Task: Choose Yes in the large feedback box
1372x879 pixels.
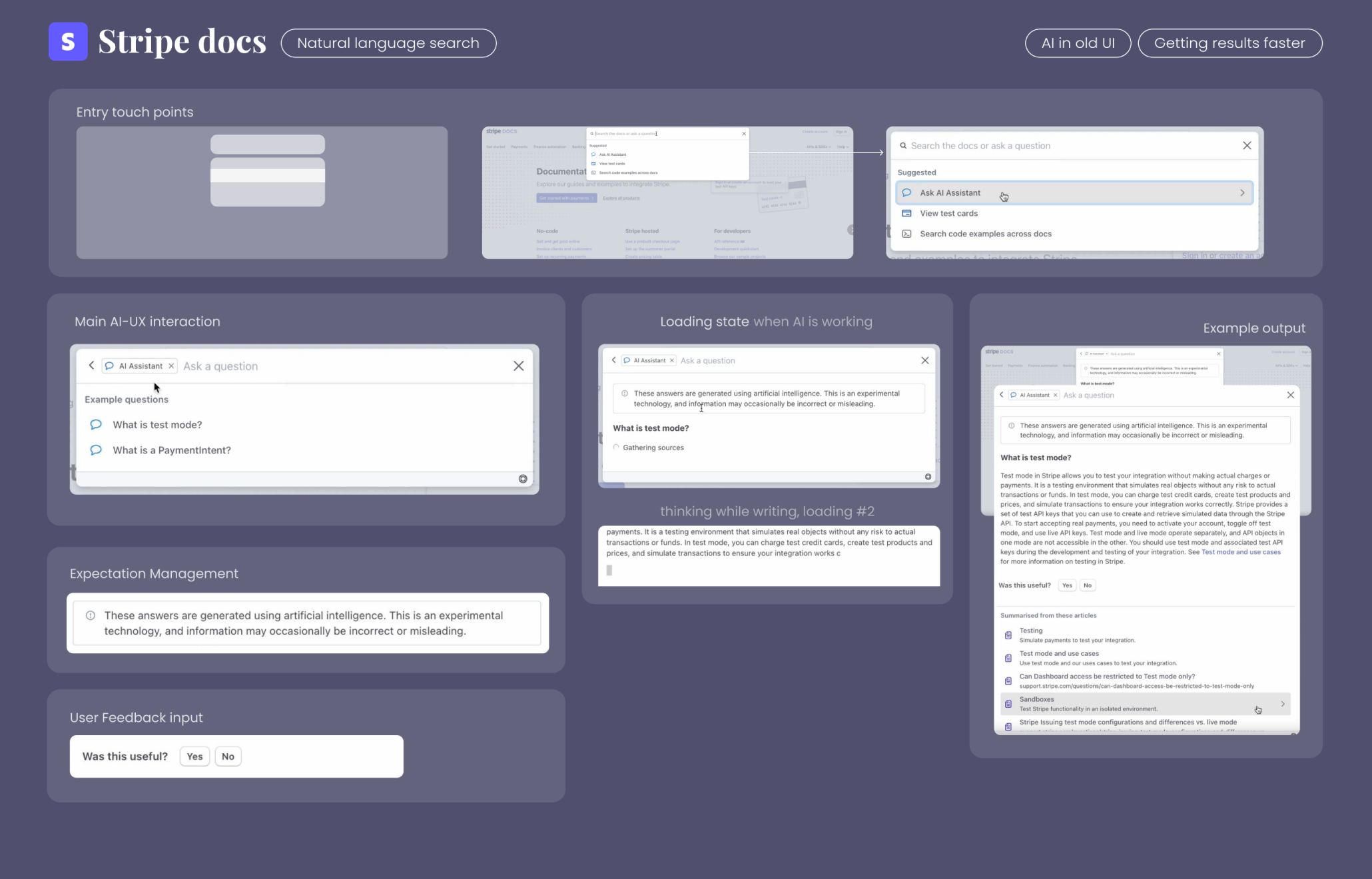Action: tap(194, 756)
